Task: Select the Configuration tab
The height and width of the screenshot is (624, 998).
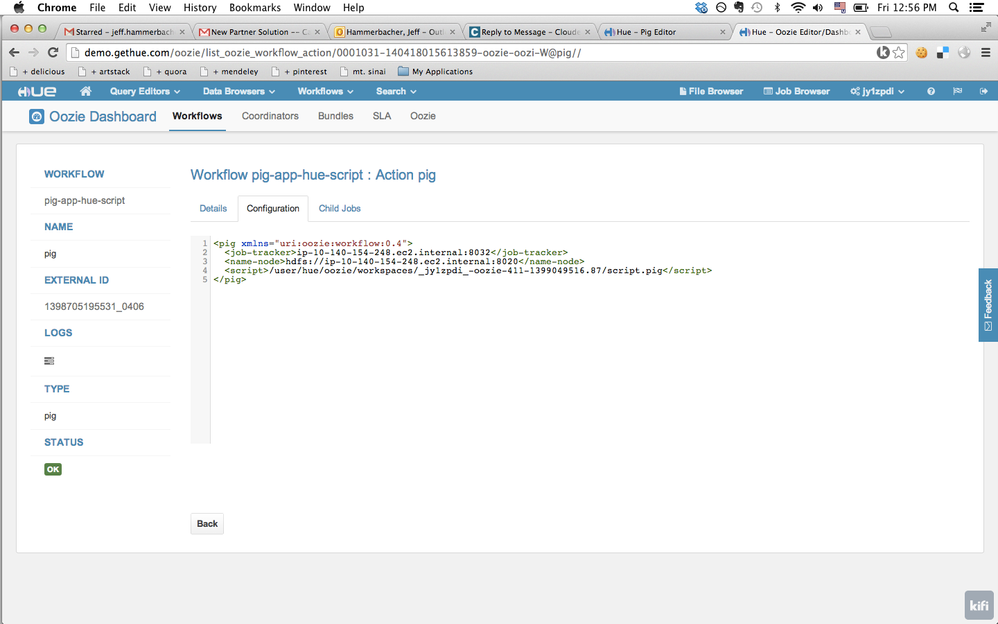Action: point(273,208)
